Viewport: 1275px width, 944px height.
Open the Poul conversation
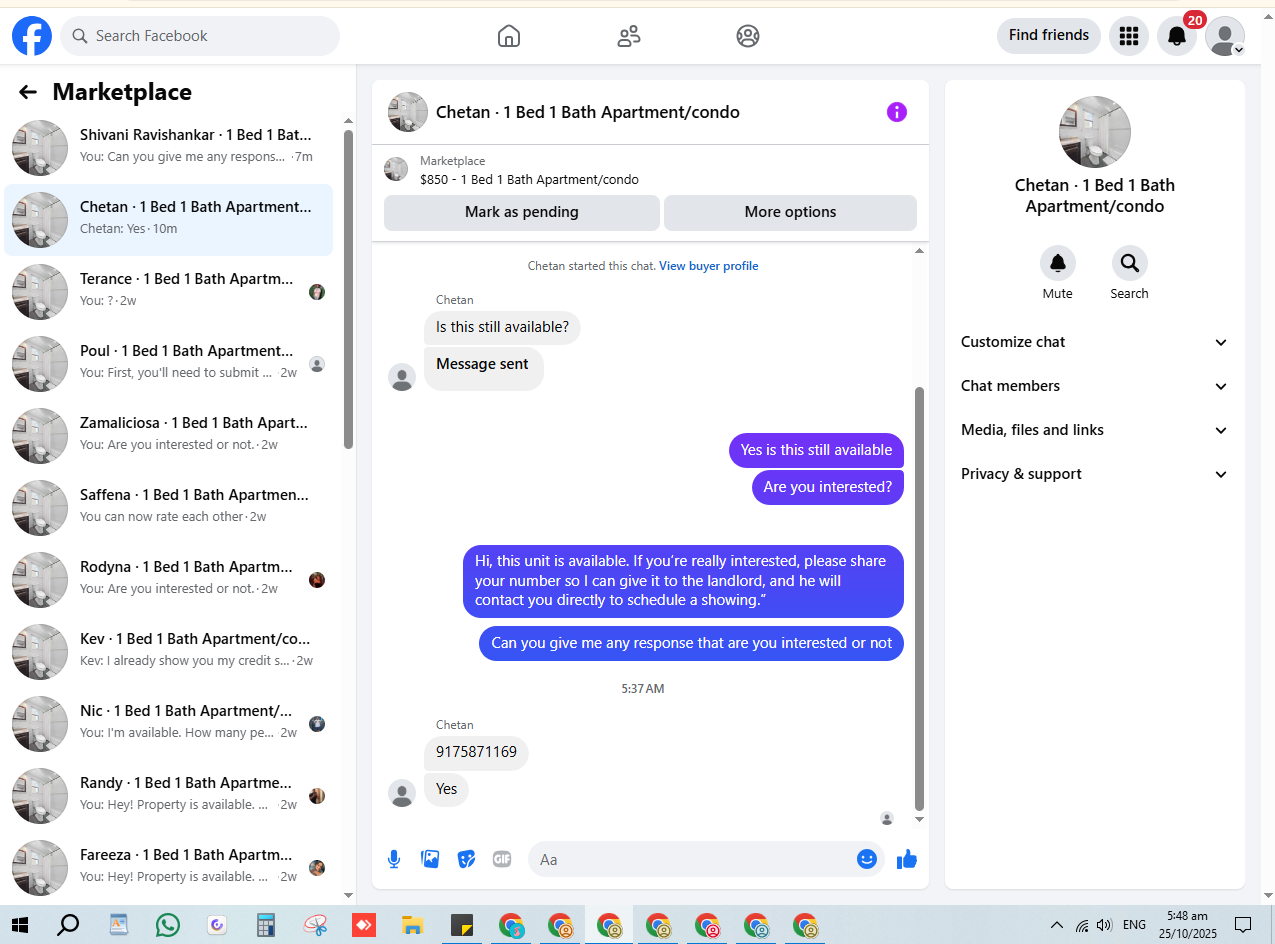(x=168, y=364)
